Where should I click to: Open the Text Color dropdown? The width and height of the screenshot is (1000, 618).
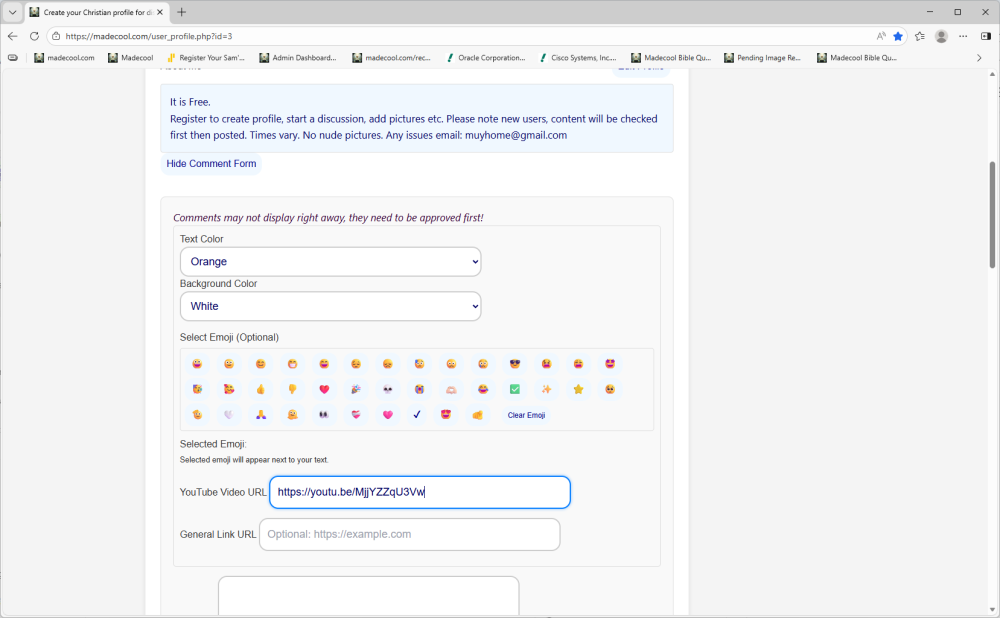[x=330, y=262]
